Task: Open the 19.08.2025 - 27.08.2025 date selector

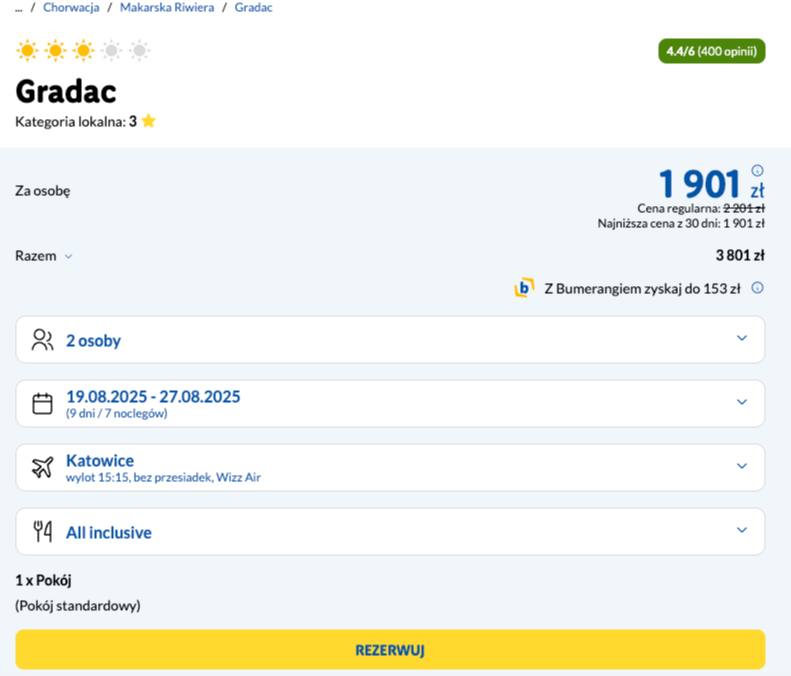Action: tap(390, 404)
